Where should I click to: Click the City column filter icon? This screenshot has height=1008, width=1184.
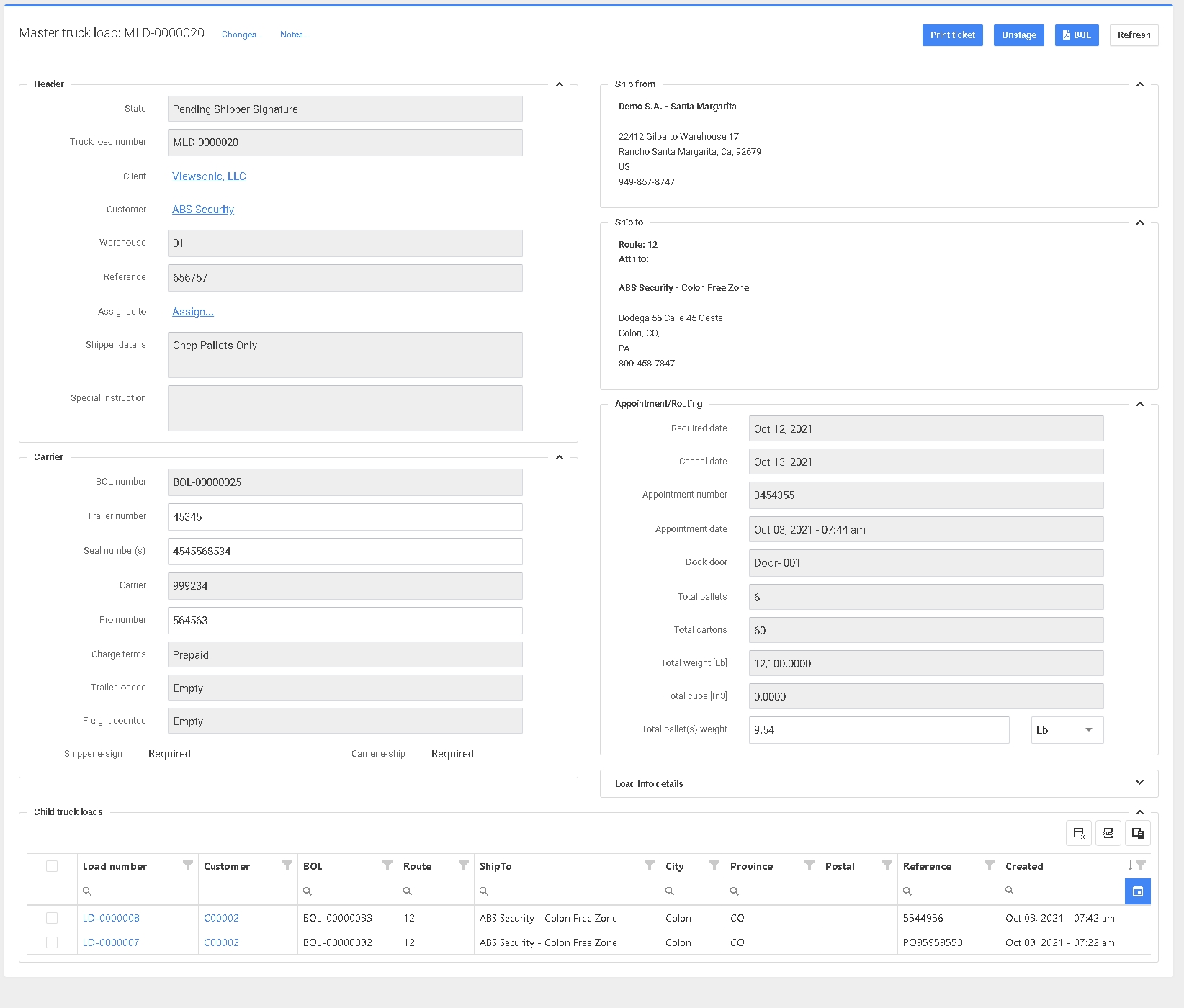714,865
